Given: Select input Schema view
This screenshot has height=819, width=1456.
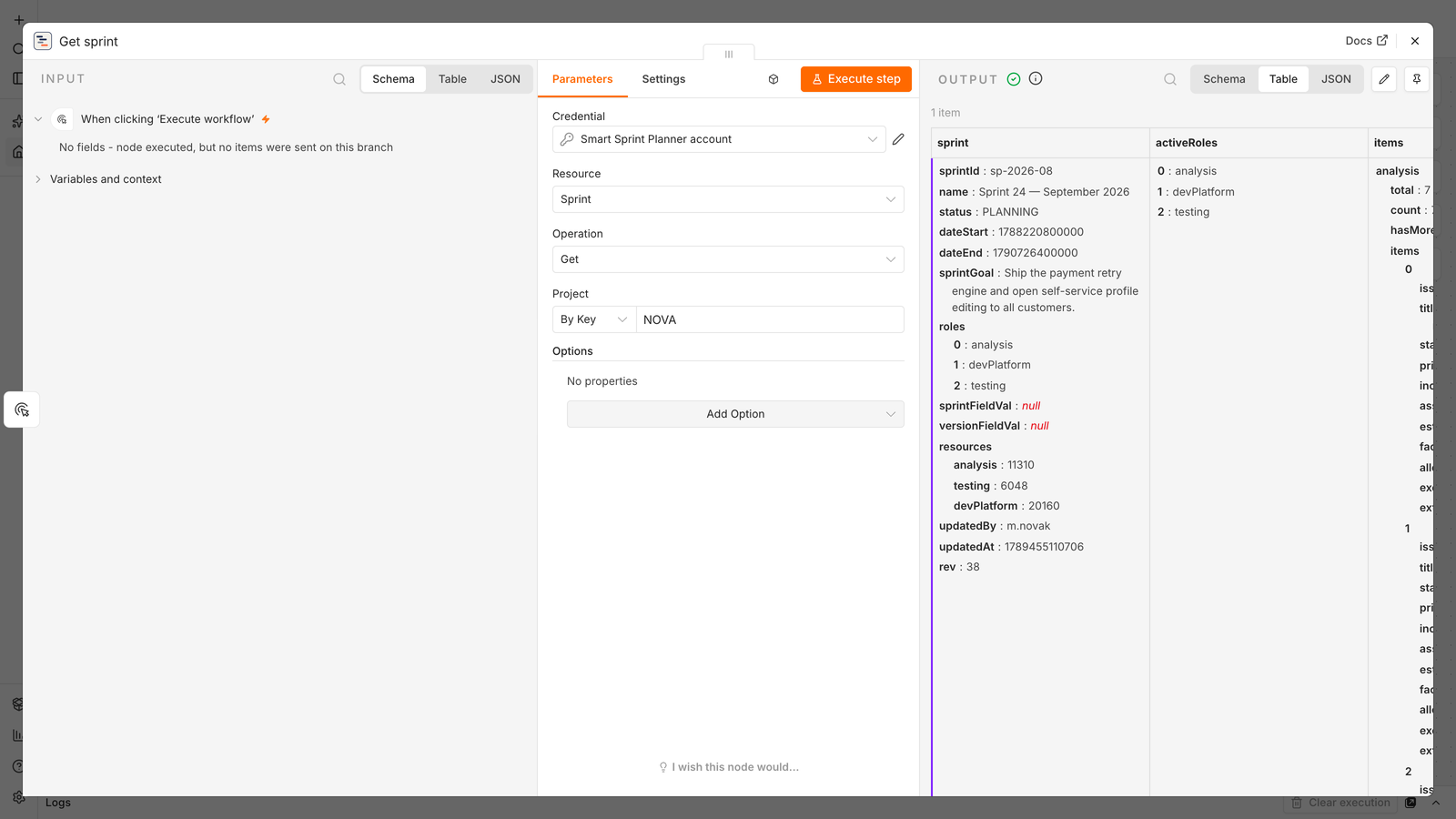Looking at the screenshot, I should [393, 79].
